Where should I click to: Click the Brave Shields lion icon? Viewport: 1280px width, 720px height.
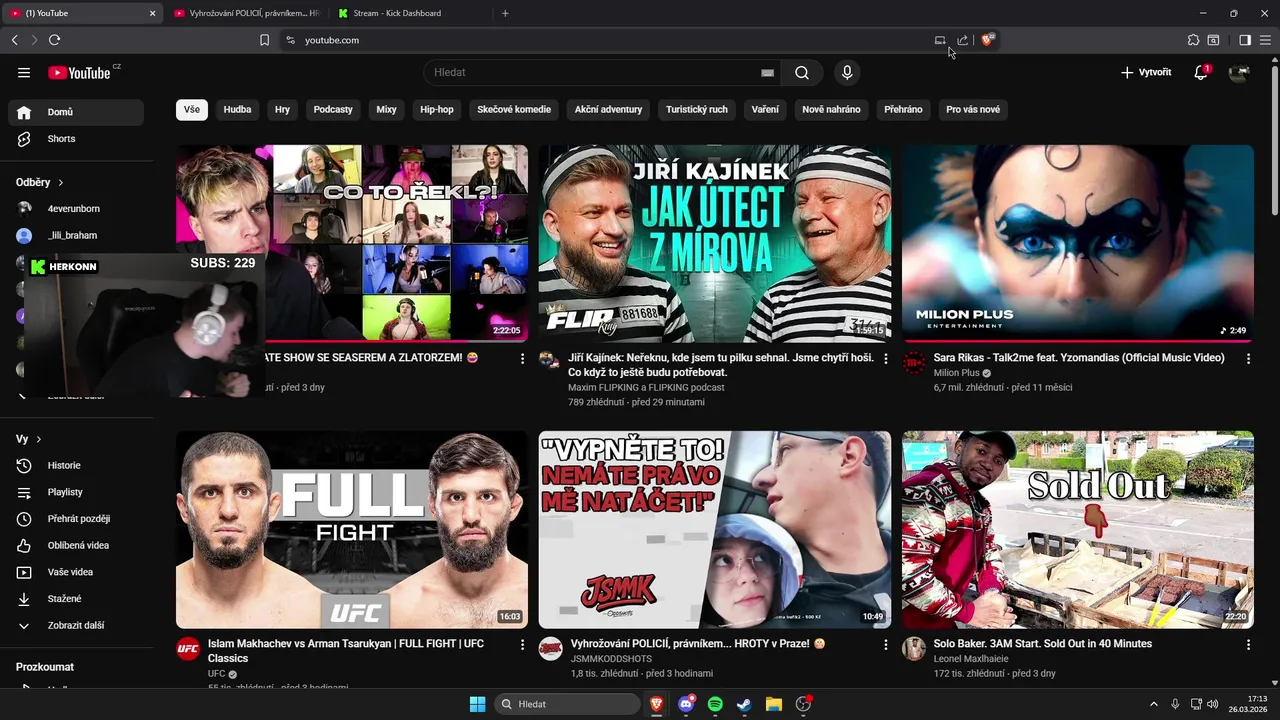987,40
